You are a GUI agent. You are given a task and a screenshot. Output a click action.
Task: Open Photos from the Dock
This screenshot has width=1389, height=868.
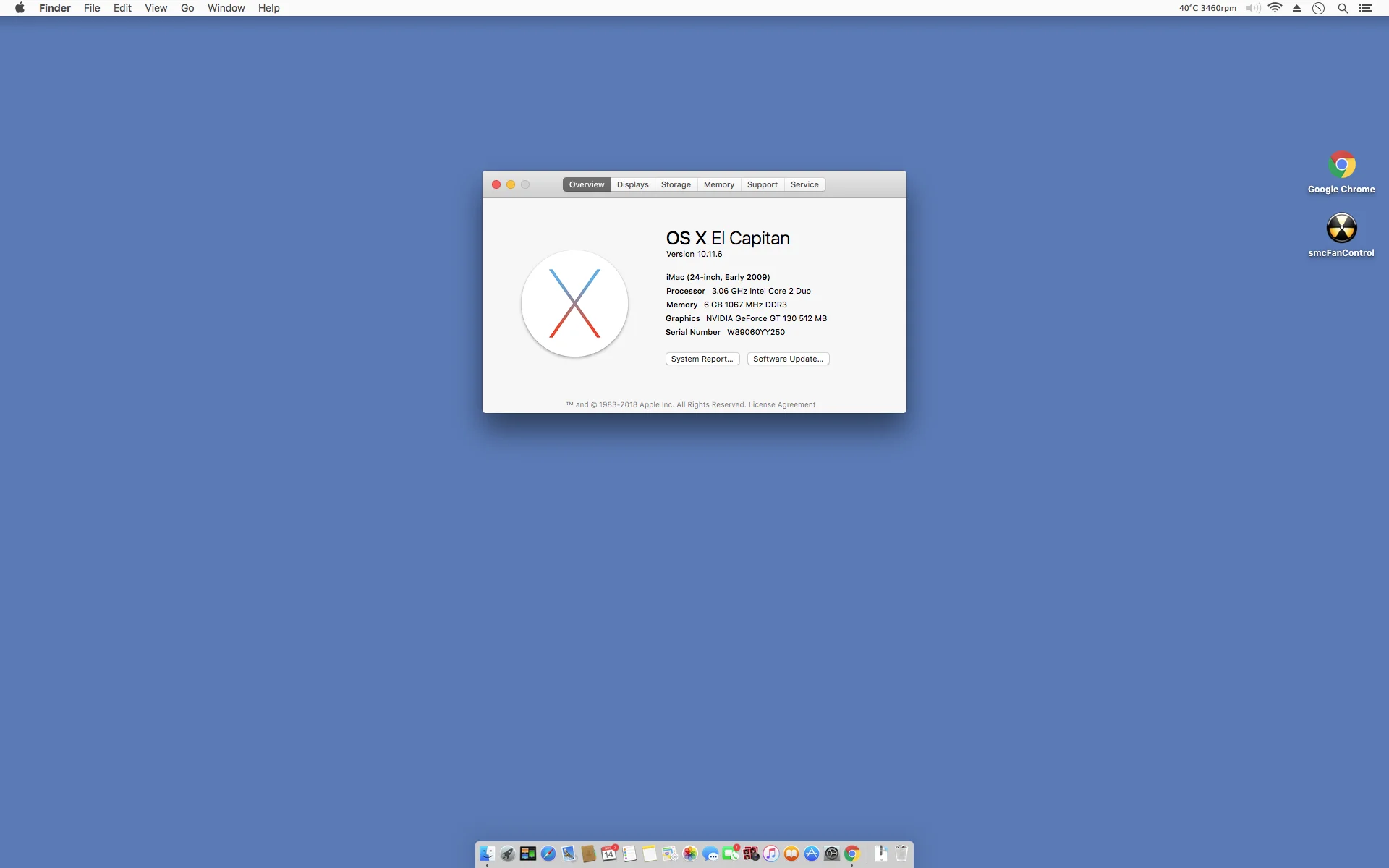tap(690, 854)
